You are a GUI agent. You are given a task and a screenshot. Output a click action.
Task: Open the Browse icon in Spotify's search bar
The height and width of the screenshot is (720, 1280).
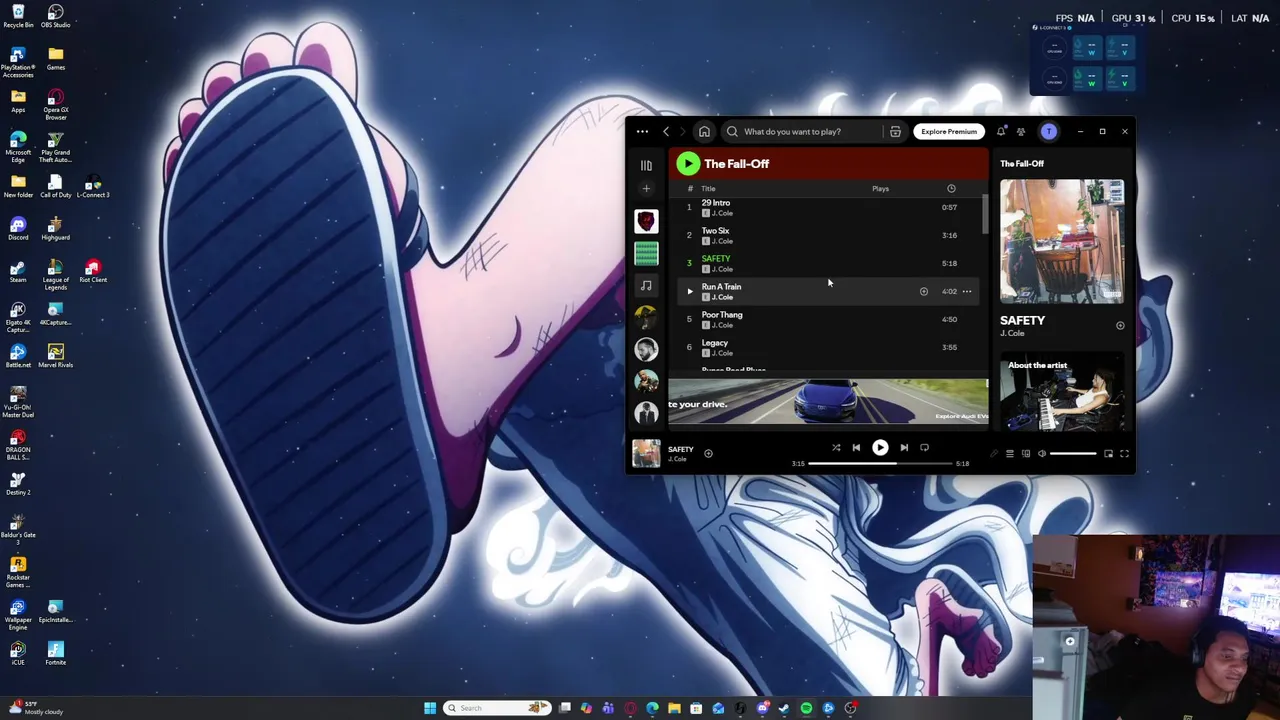point(895,131)
